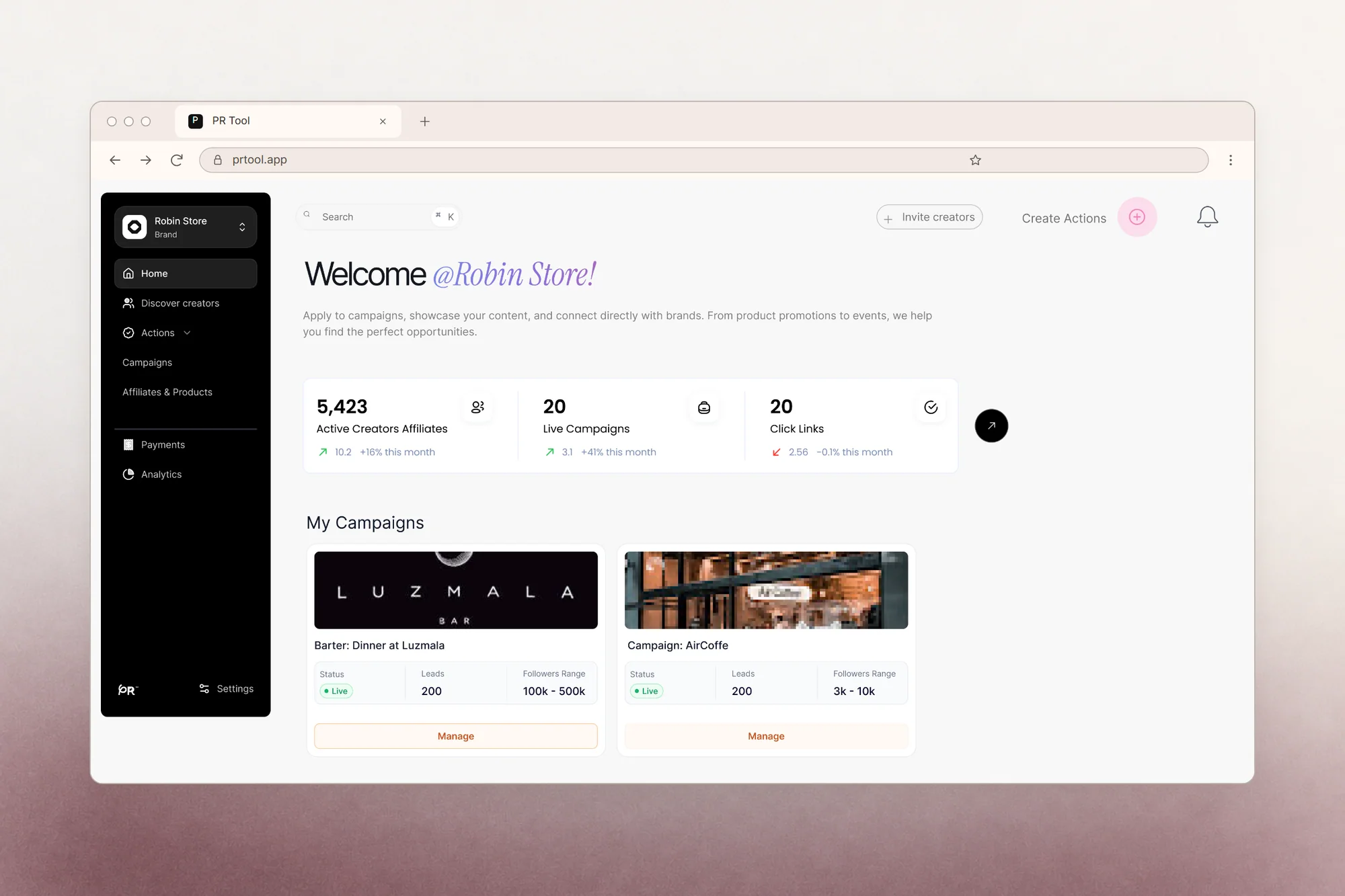Click the pink Create Actions plus icon

point(1137,217)
